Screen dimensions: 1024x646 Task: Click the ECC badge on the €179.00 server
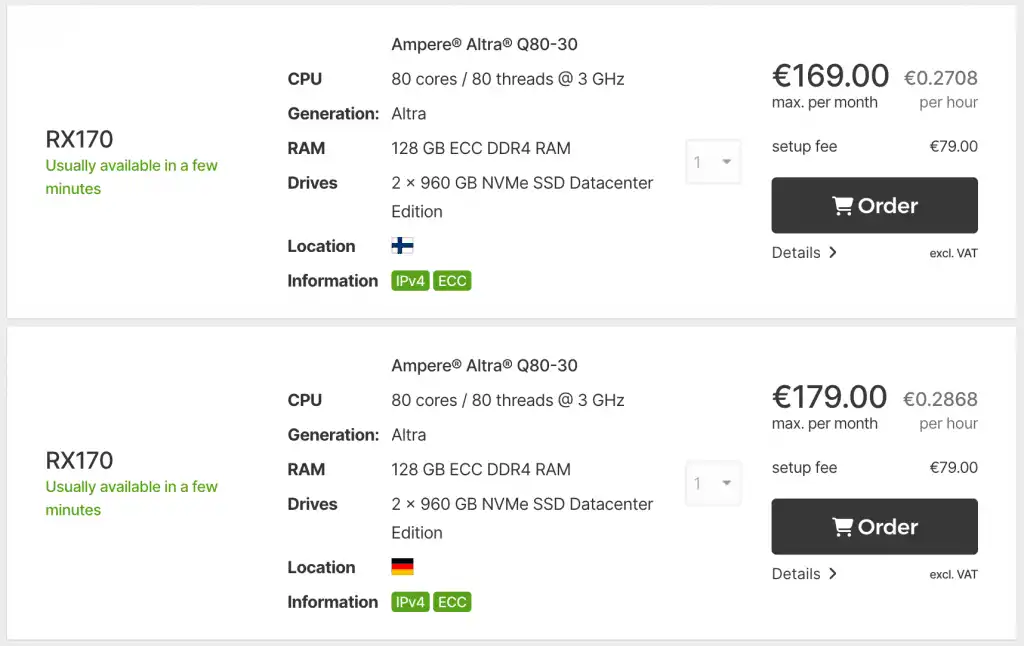(452, 602)
